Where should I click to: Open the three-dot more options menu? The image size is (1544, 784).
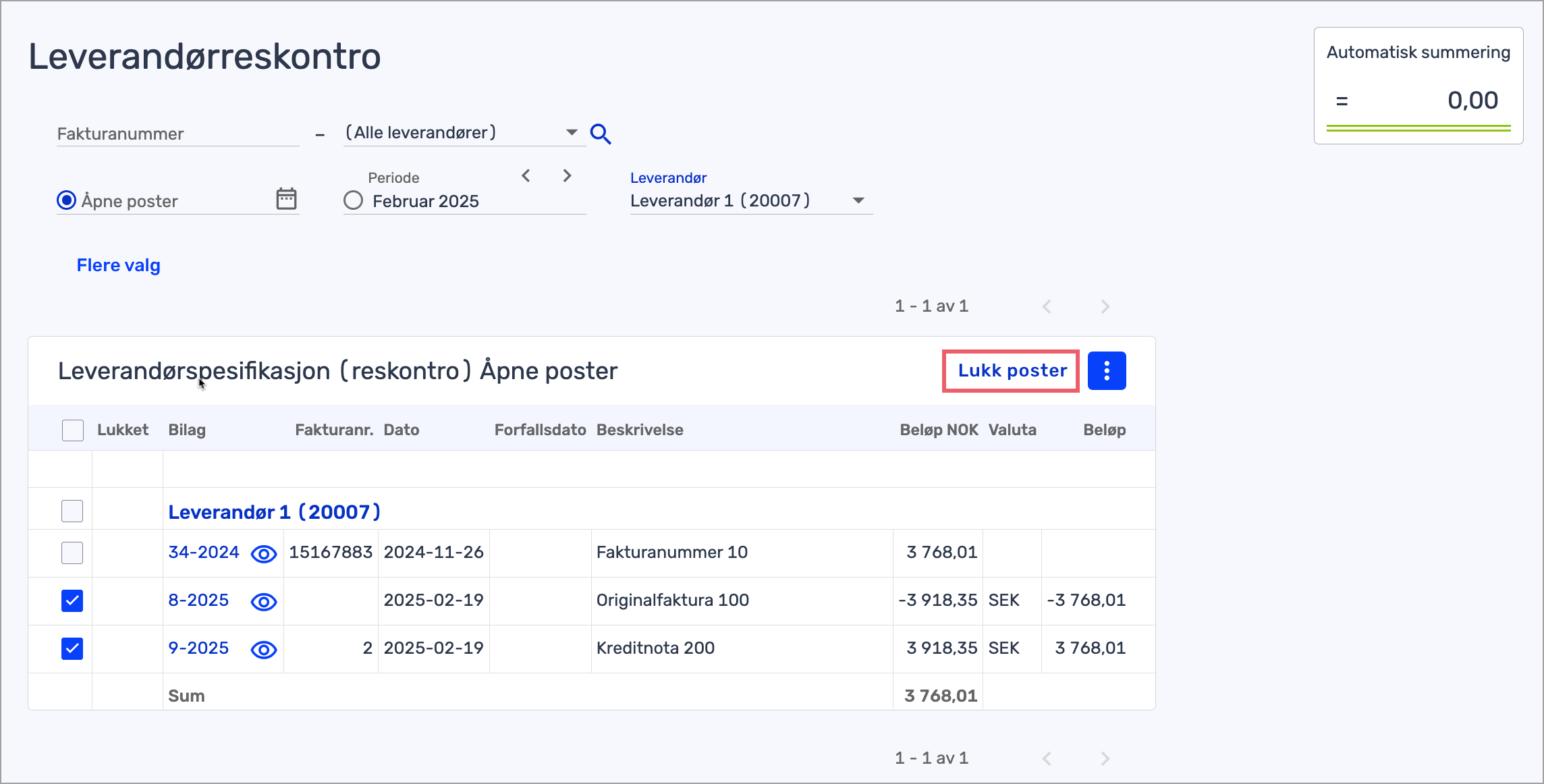point(1107,370)
